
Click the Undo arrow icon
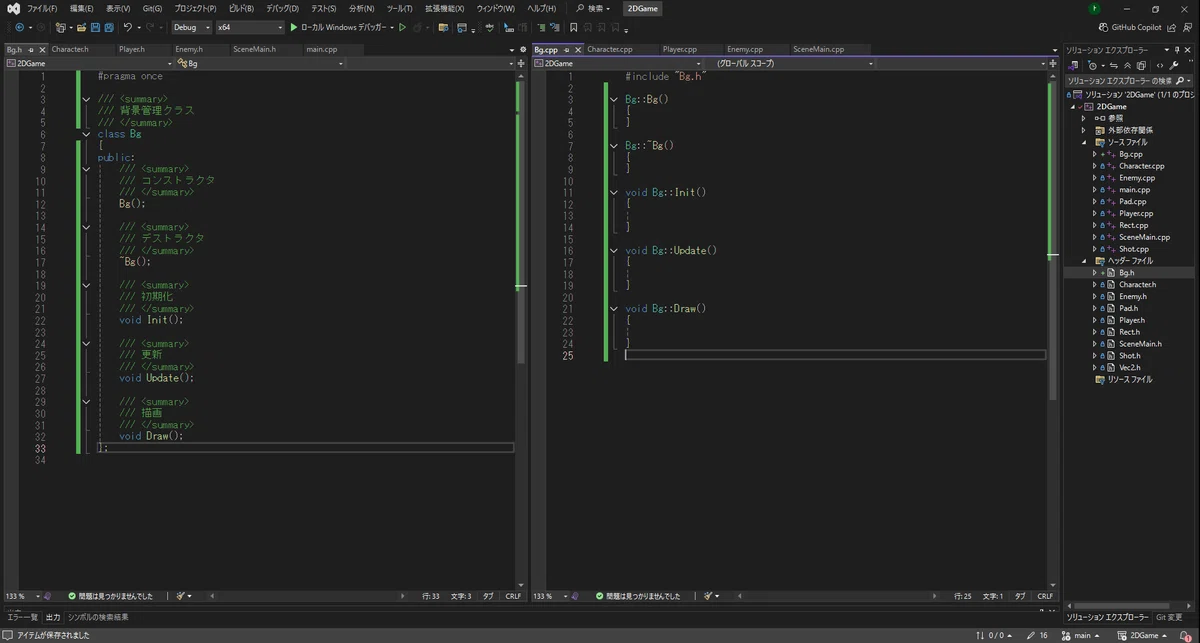[127, 27]
